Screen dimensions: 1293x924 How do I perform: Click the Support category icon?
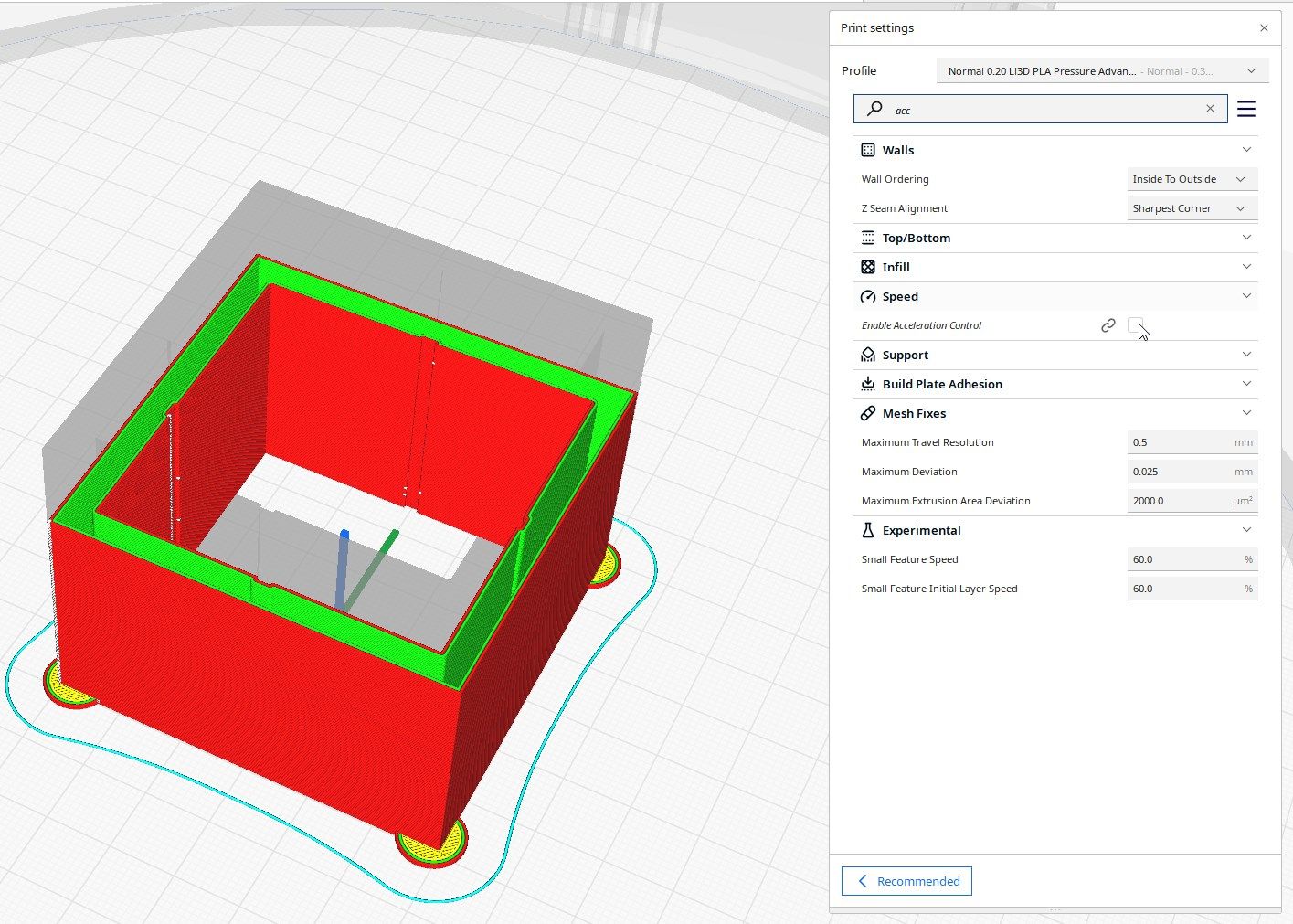coord(868,355)
